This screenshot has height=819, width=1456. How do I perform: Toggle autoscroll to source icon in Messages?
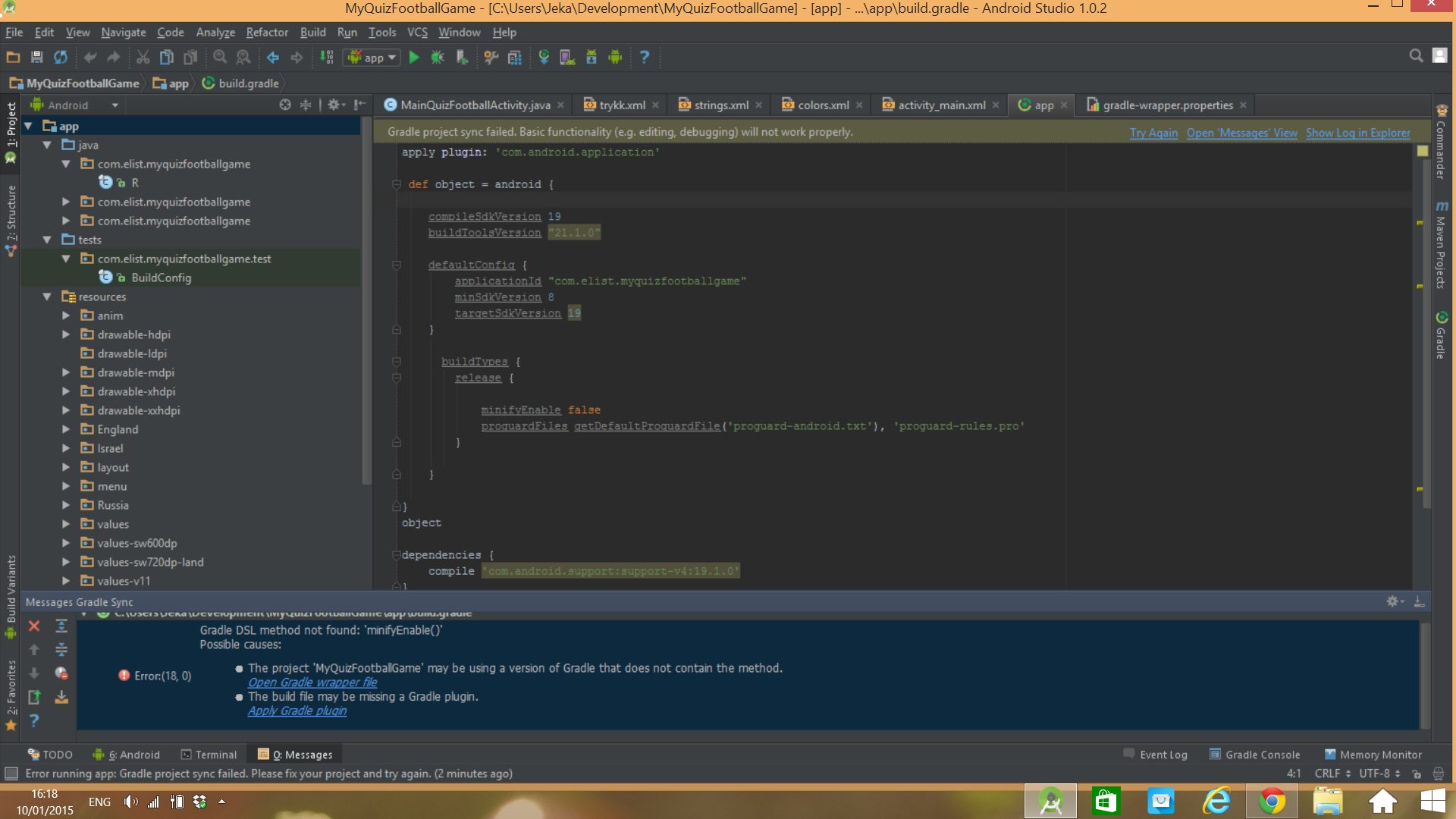[61, 698]
